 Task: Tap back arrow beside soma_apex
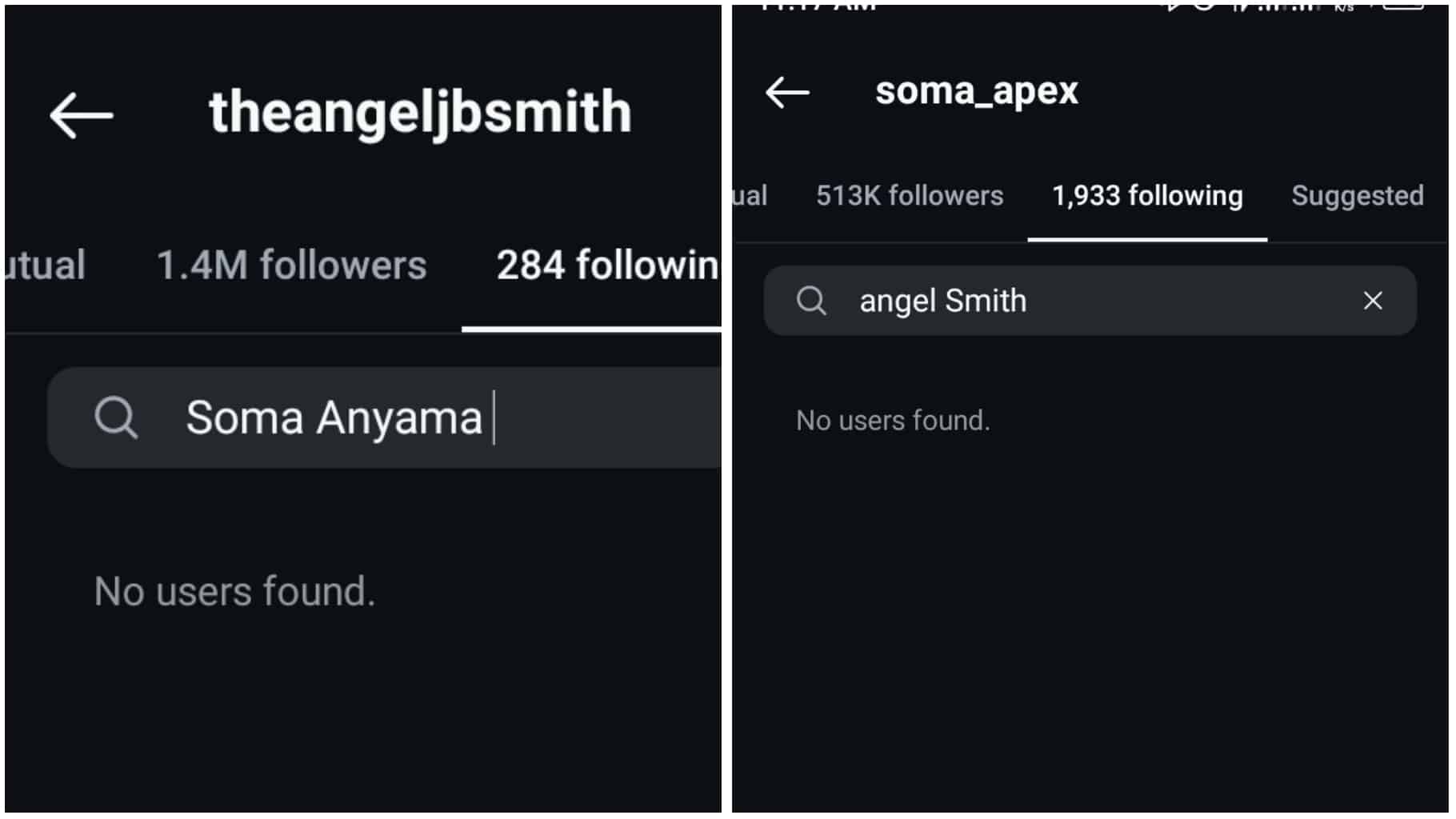point(787,93)
